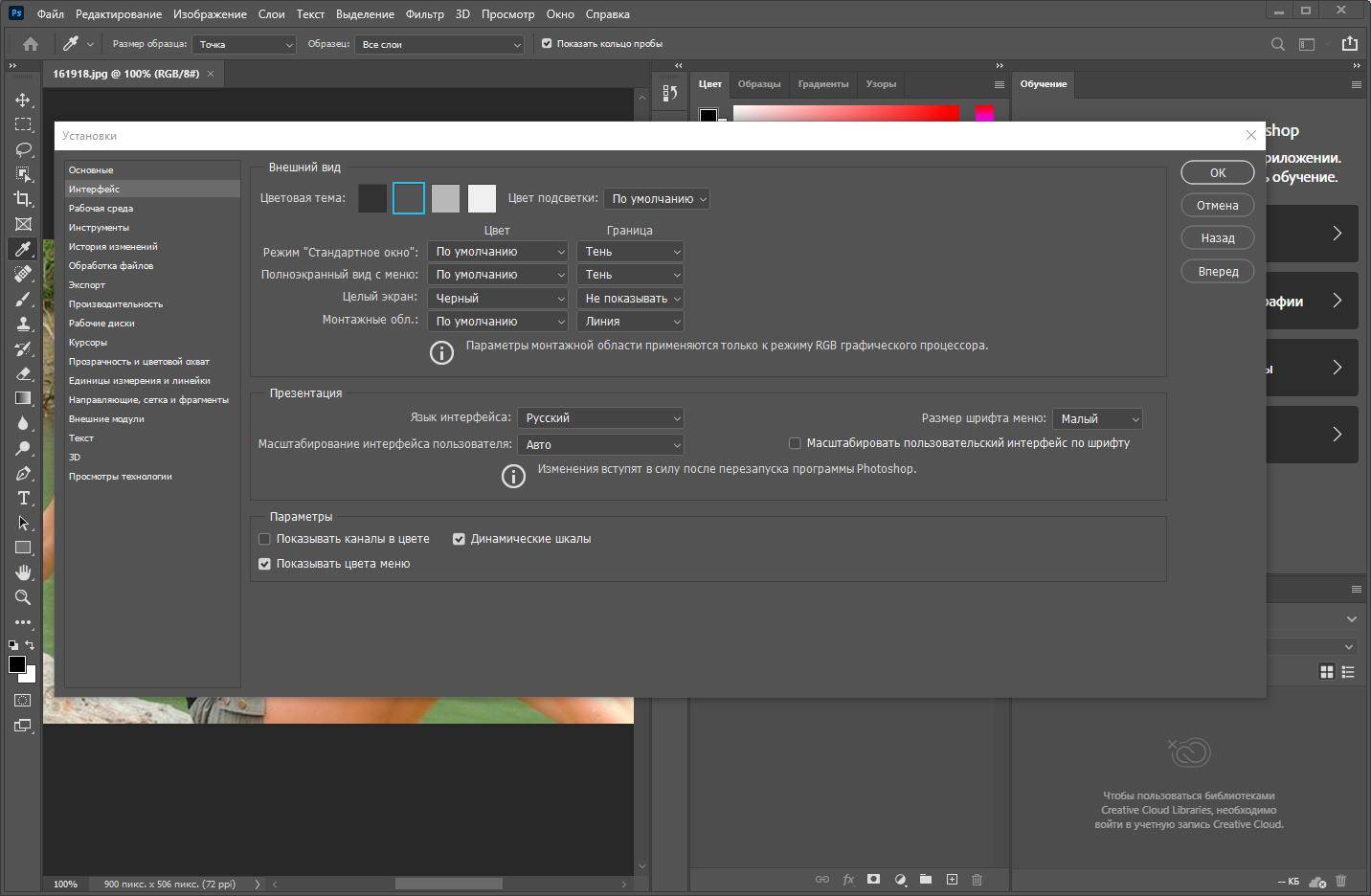Open Размер шрифта меню dropdown

pyautogui.click(x=1097, y=419)
